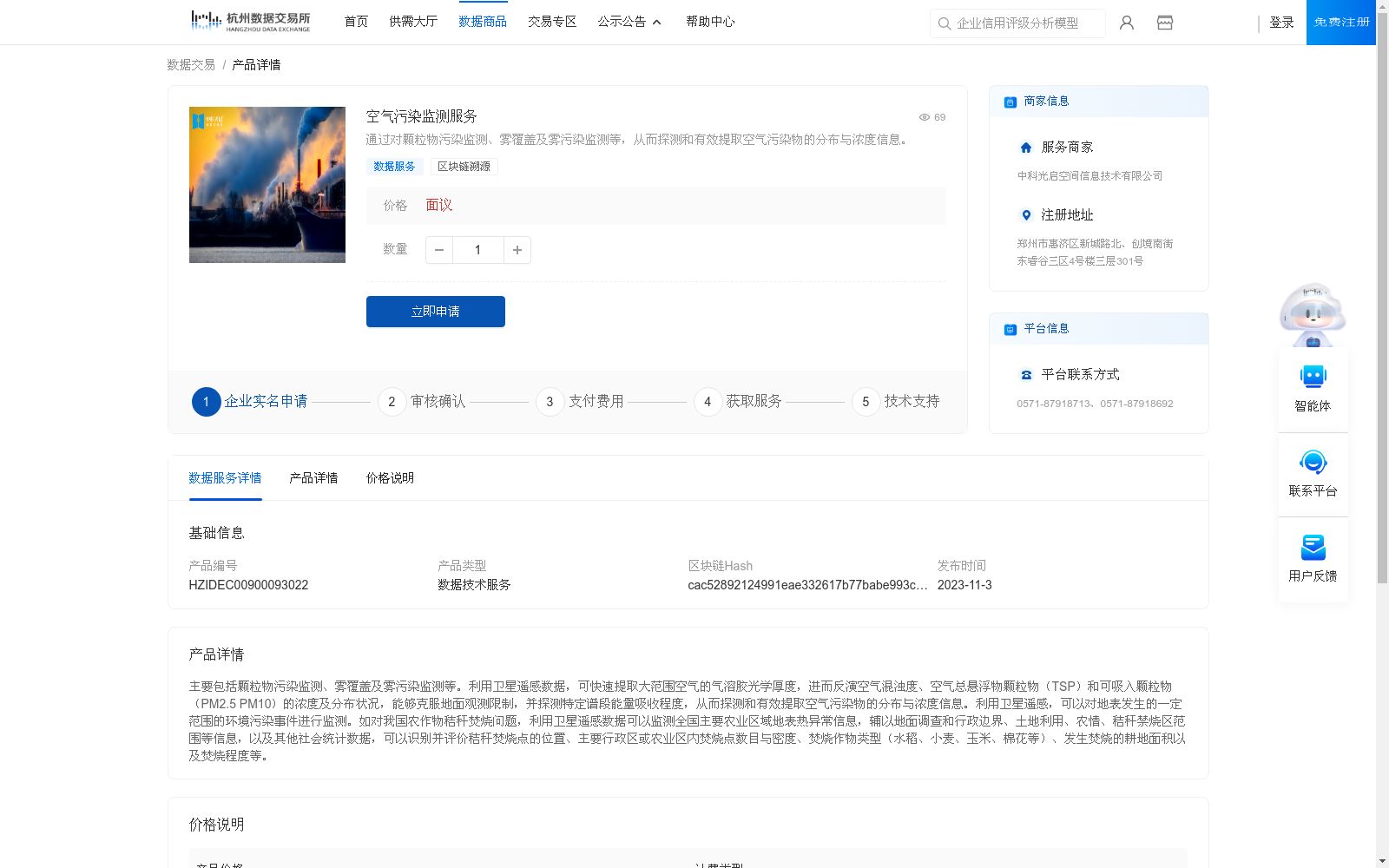Switch to 价格说明 tab

tap(390, 478)
